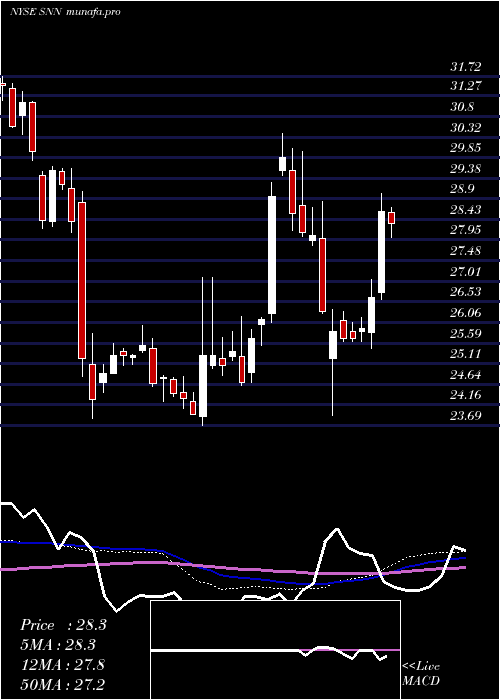
Task: Click the last red candlestick on the right
Action: click(x=392, y=218)
